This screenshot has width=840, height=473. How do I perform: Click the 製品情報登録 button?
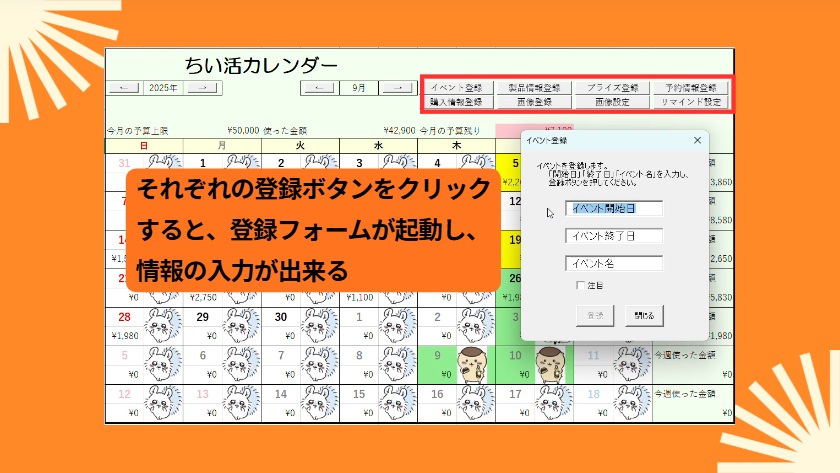tap(534, 88)
